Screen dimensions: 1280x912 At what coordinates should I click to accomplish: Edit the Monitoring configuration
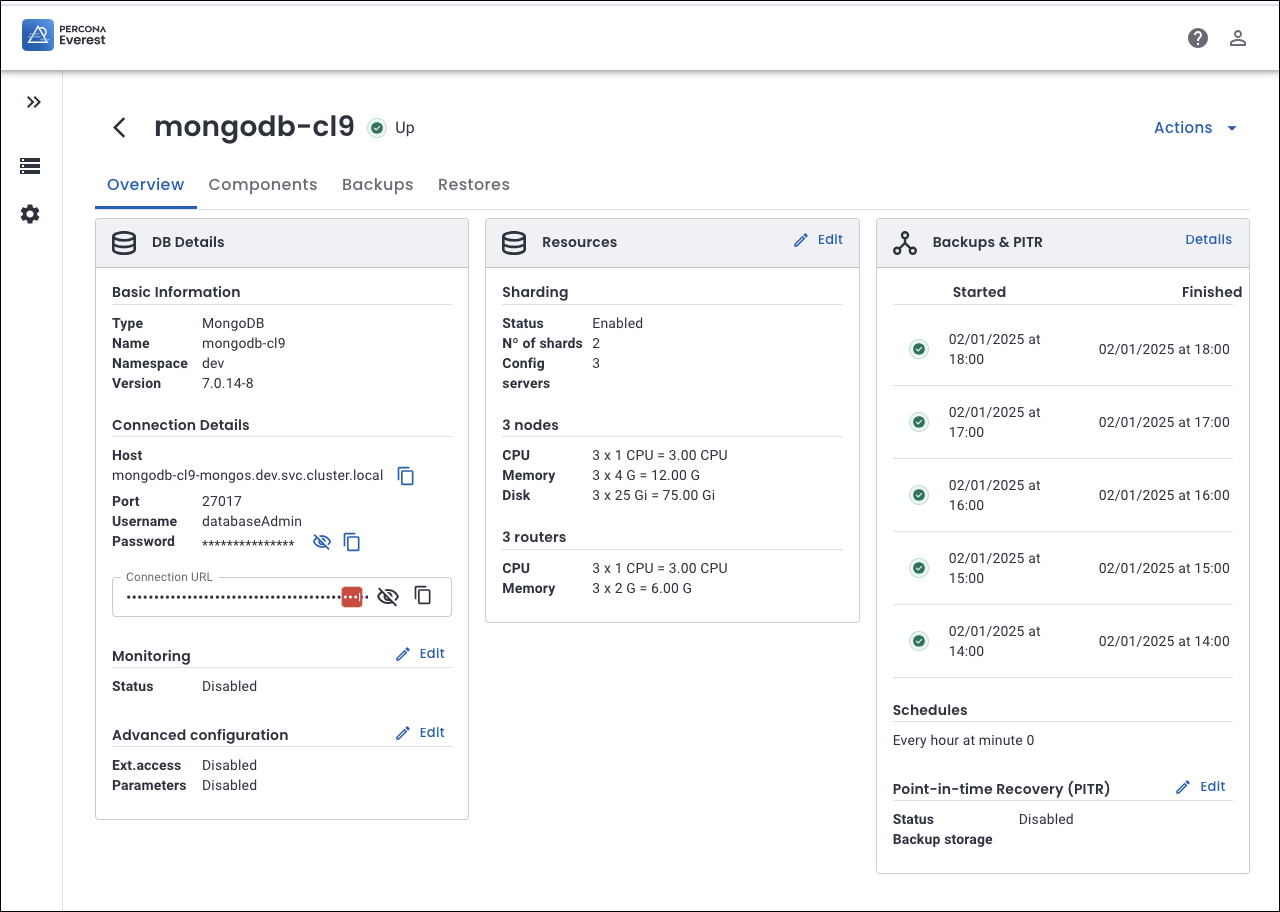coord(421,654)
